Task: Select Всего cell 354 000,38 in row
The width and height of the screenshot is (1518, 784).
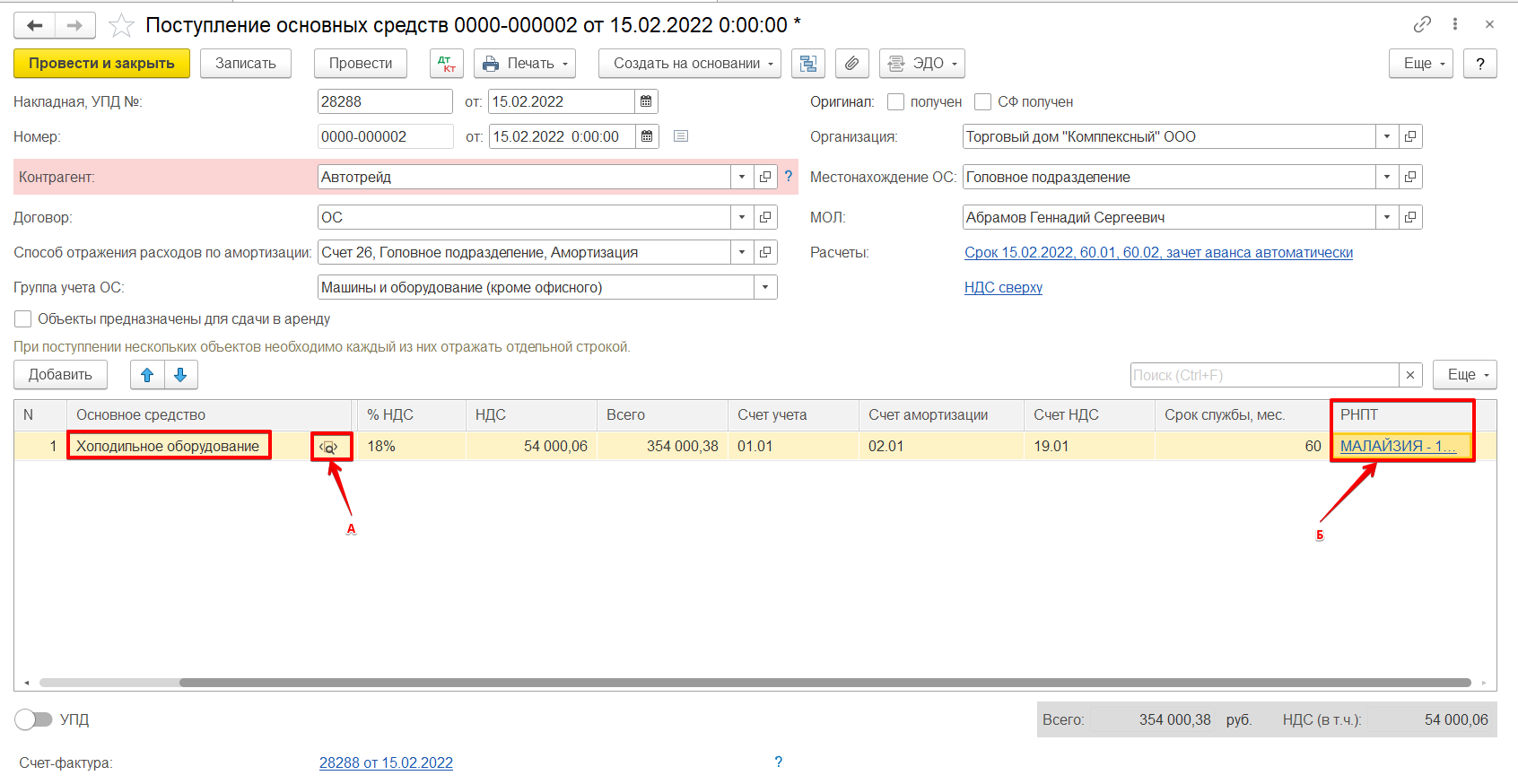Action: pos(662,447)
